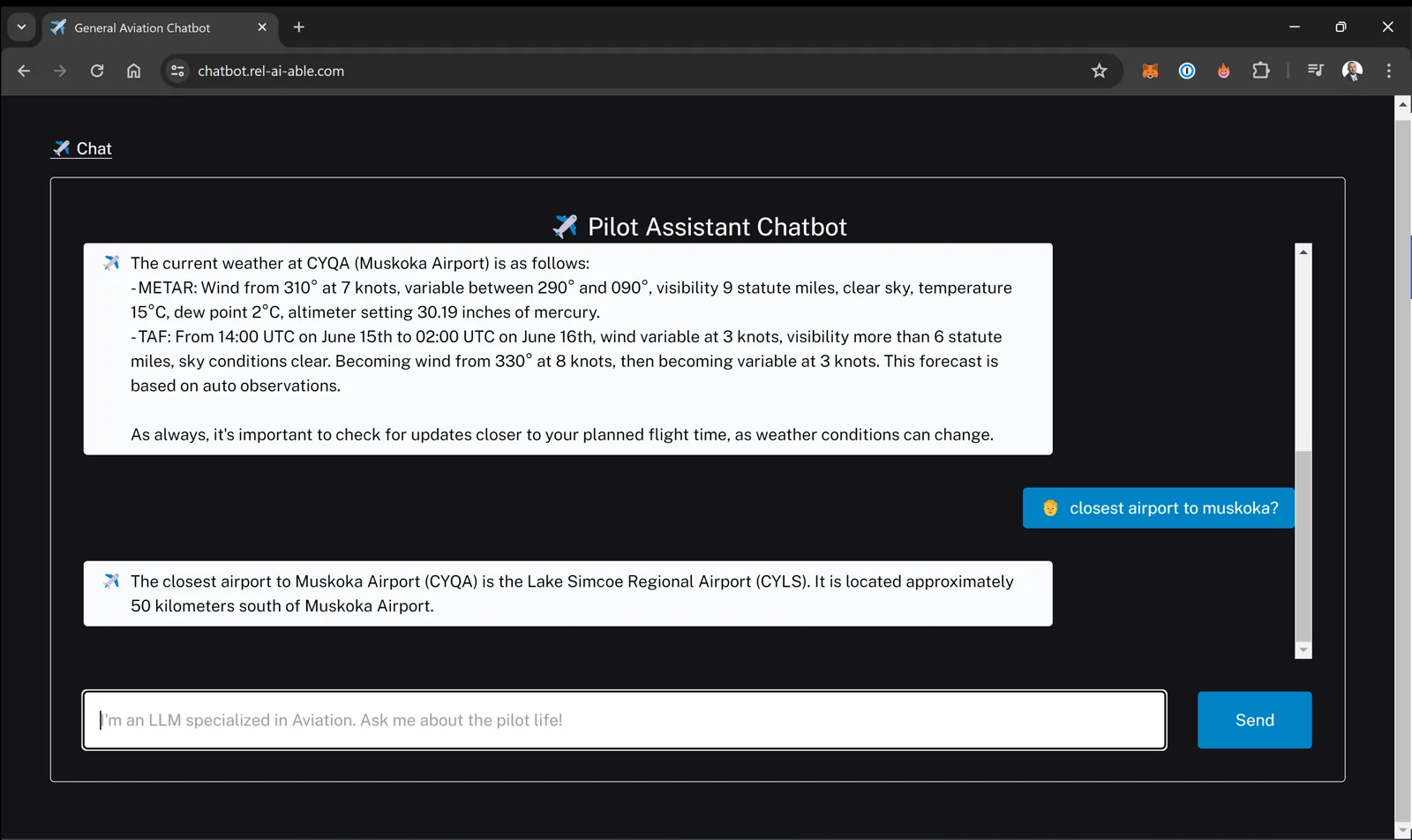View site information for chatbot.rel-ai-able.com

177,71
